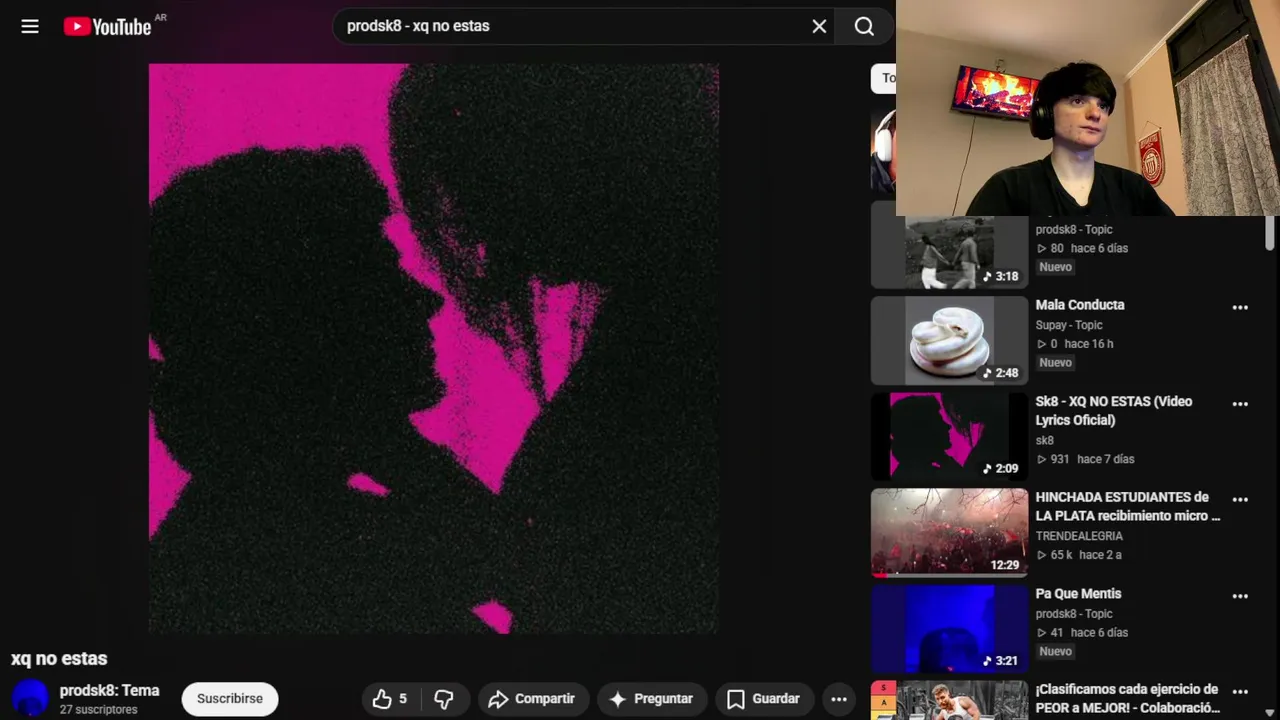Open options for Sk8 - XQ NO ESTAS video

[1240, 404]
